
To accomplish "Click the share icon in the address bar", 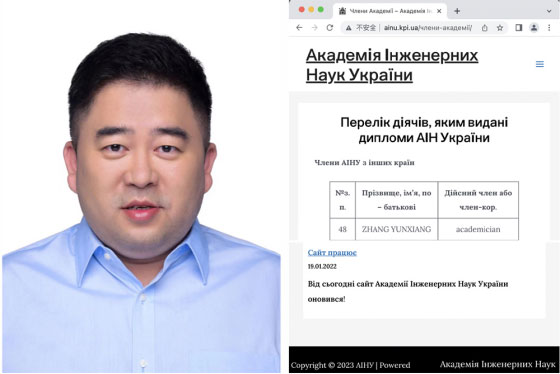I will pyautogui.click(x=485, y=28).
